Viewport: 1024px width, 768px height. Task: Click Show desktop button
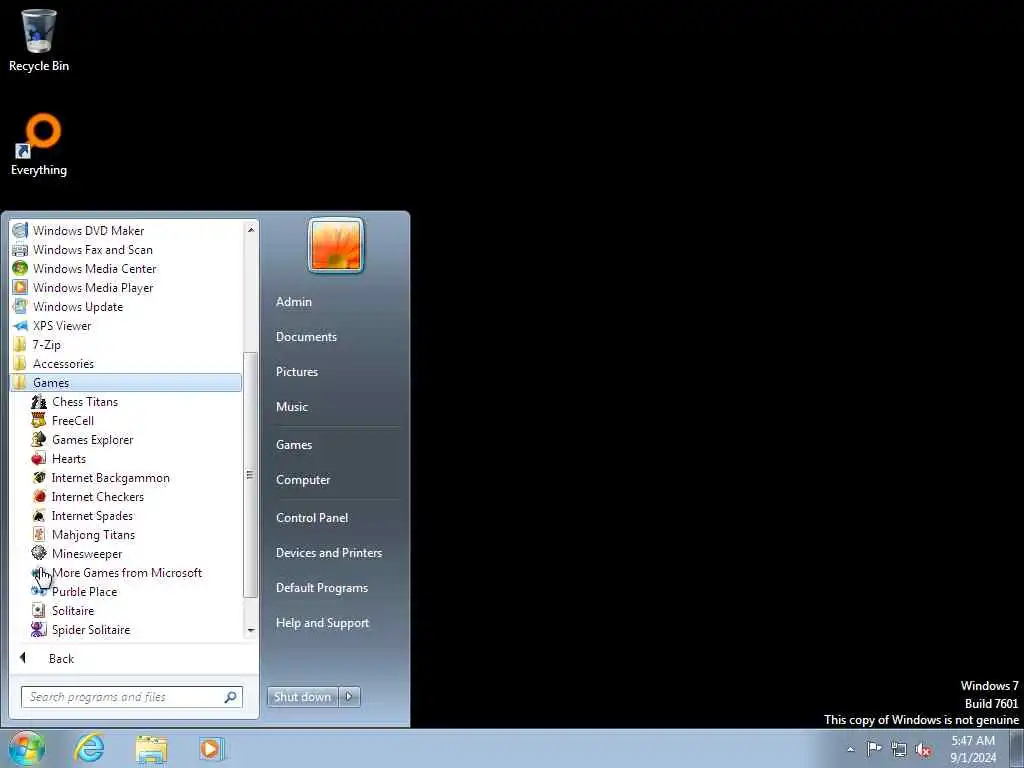tap(1017, 748)
